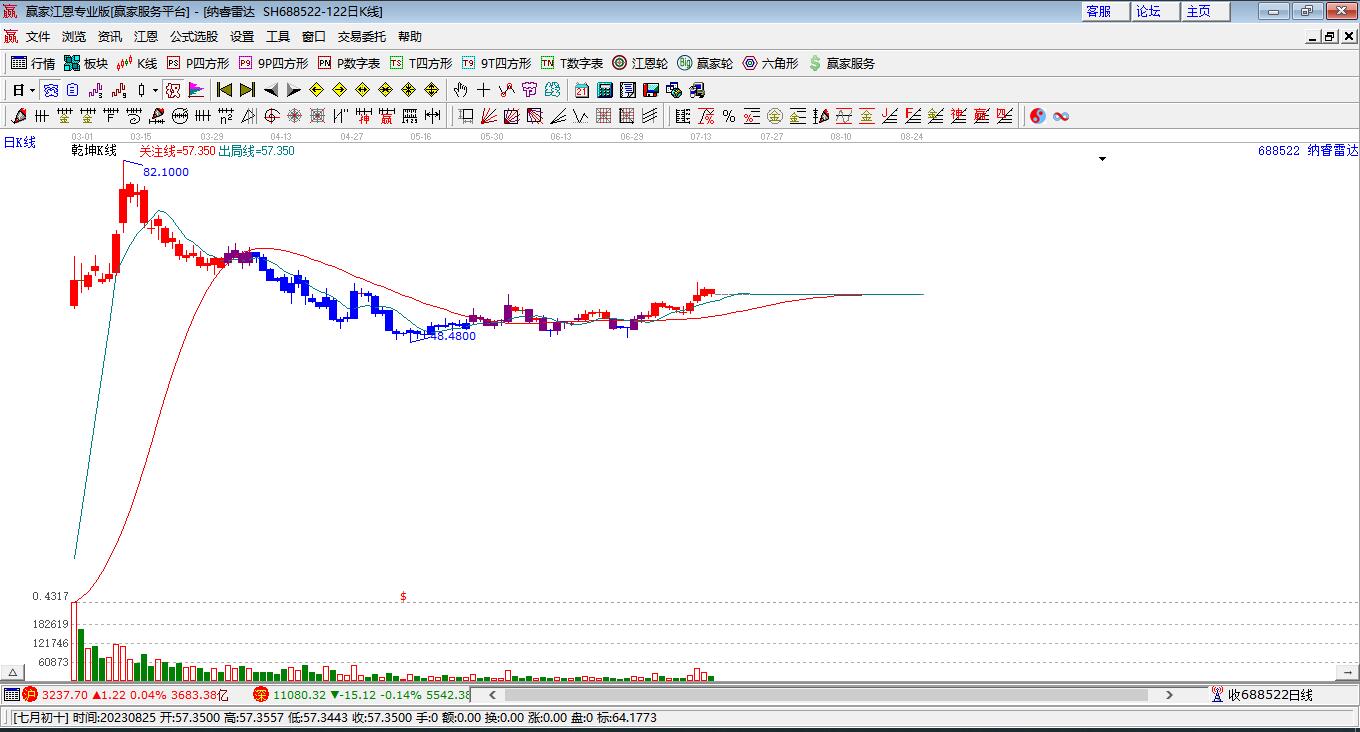Jump to last bar icon
This screenshot has height=732, width=1360.
(247, 90)
